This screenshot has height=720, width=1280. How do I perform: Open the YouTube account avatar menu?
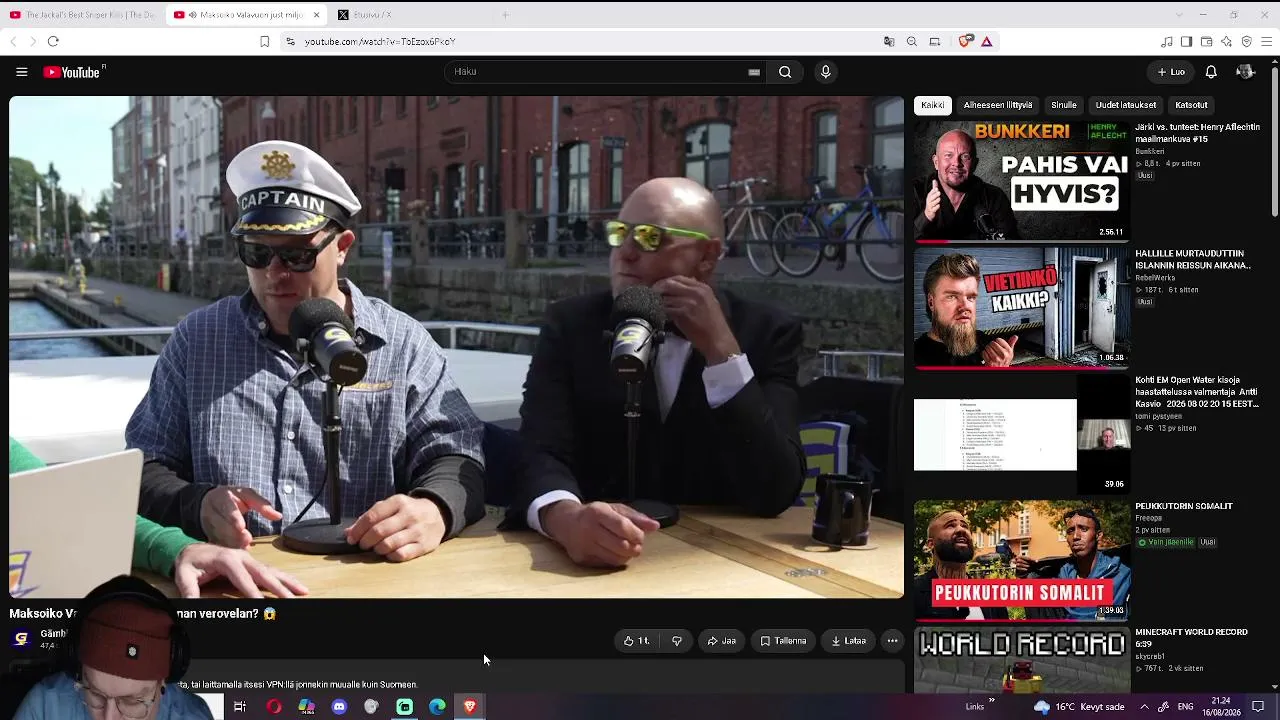pos(1245,72)
